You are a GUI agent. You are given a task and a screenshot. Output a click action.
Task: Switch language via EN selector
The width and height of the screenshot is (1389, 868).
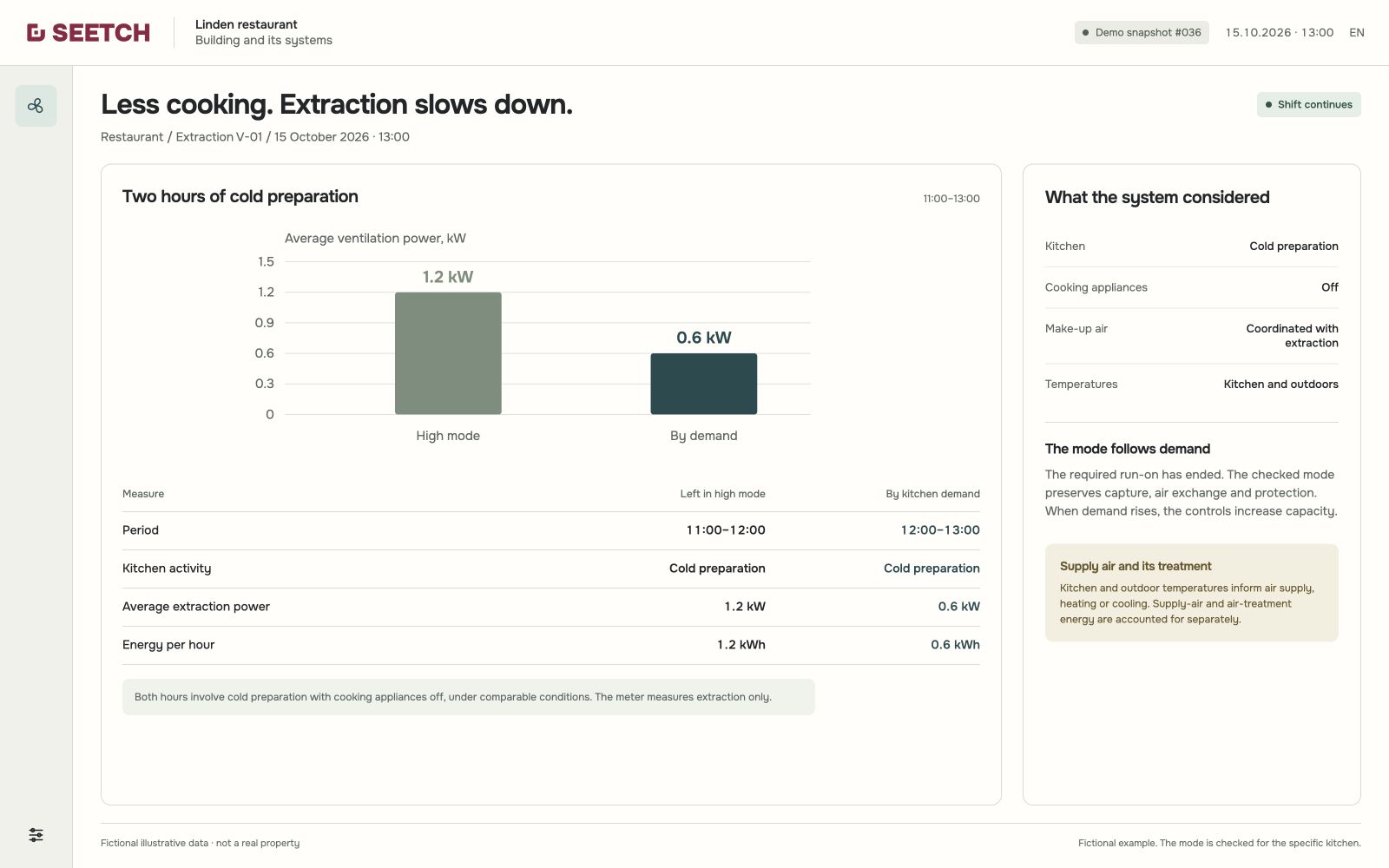(x=1357, y=33)
